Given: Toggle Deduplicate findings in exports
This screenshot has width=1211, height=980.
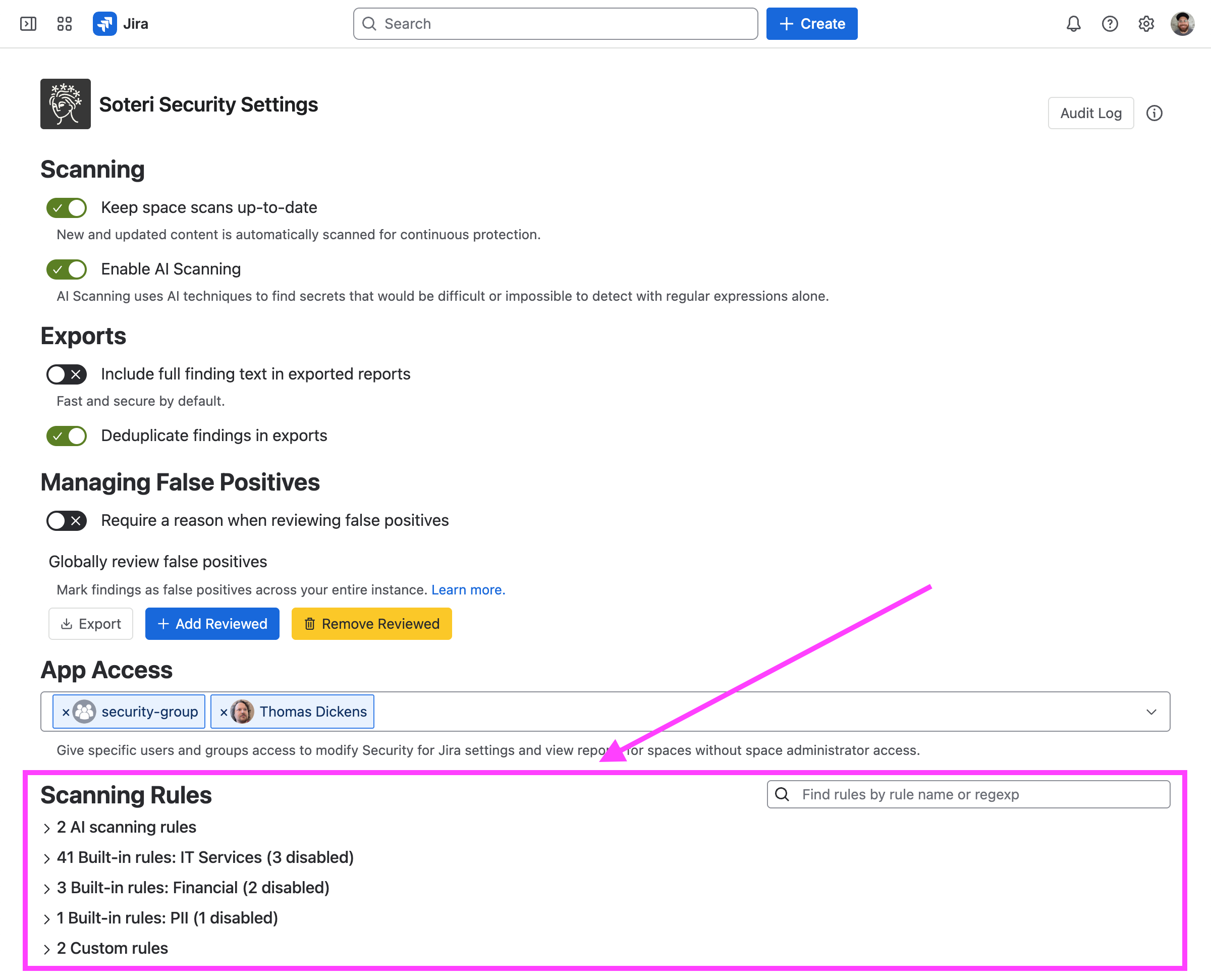Looking at the screenshot, I should [x=67, y=436].
